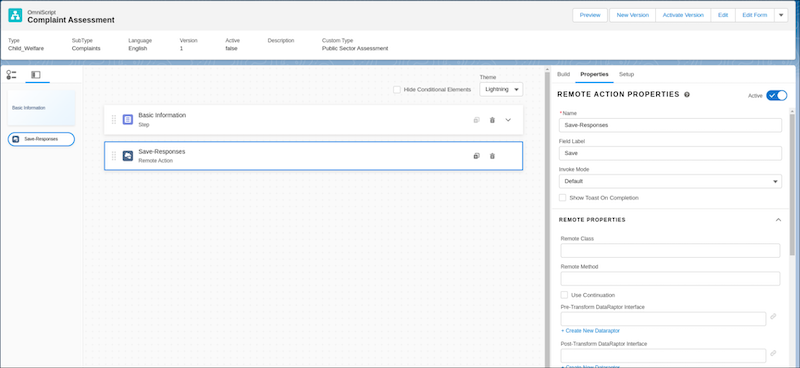800x368 pixels.
Task: Click the Complaint Assessment title text
Action: (71, 20)
